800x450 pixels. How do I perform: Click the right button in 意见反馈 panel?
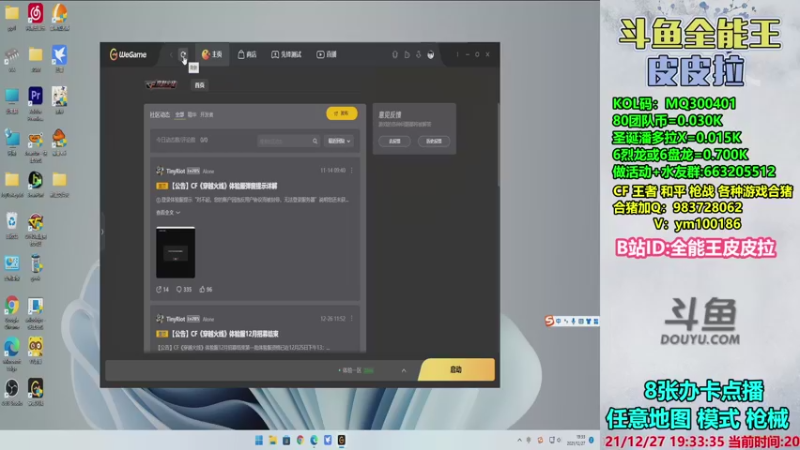tap(434, 141)
